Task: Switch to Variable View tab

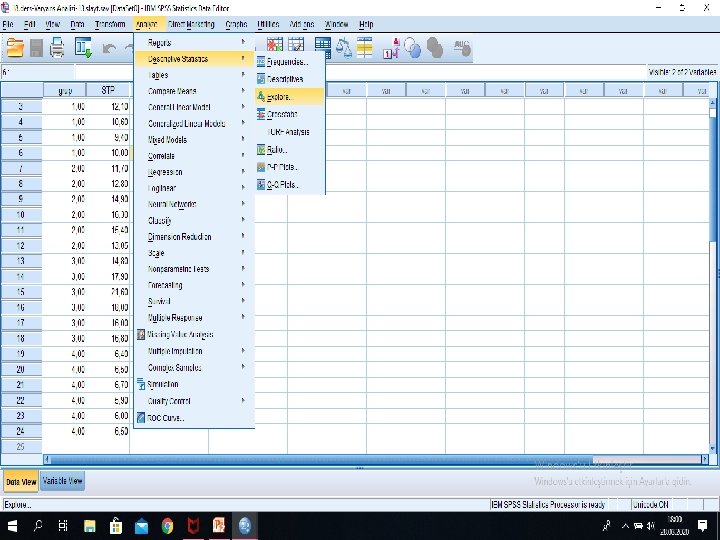Action: [x=62, y=481]
